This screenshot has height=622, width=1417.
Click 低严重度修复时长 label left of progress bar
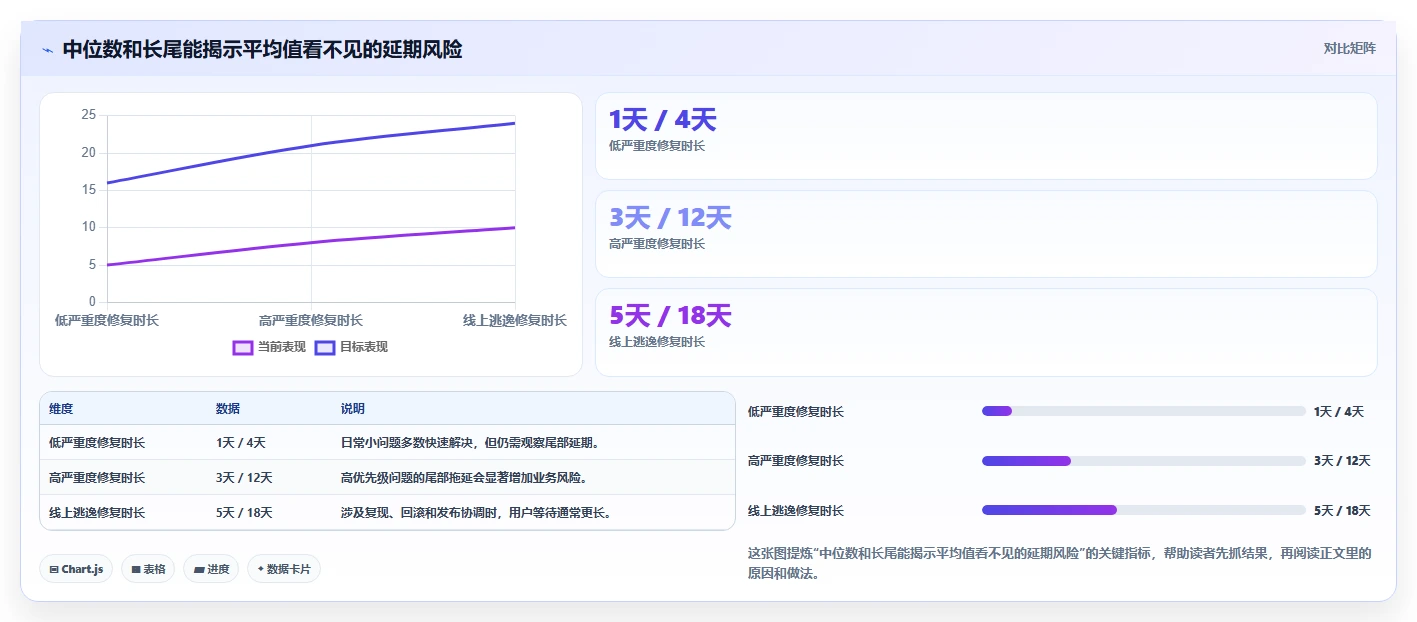pyautogui.click(x=796, y=412)
